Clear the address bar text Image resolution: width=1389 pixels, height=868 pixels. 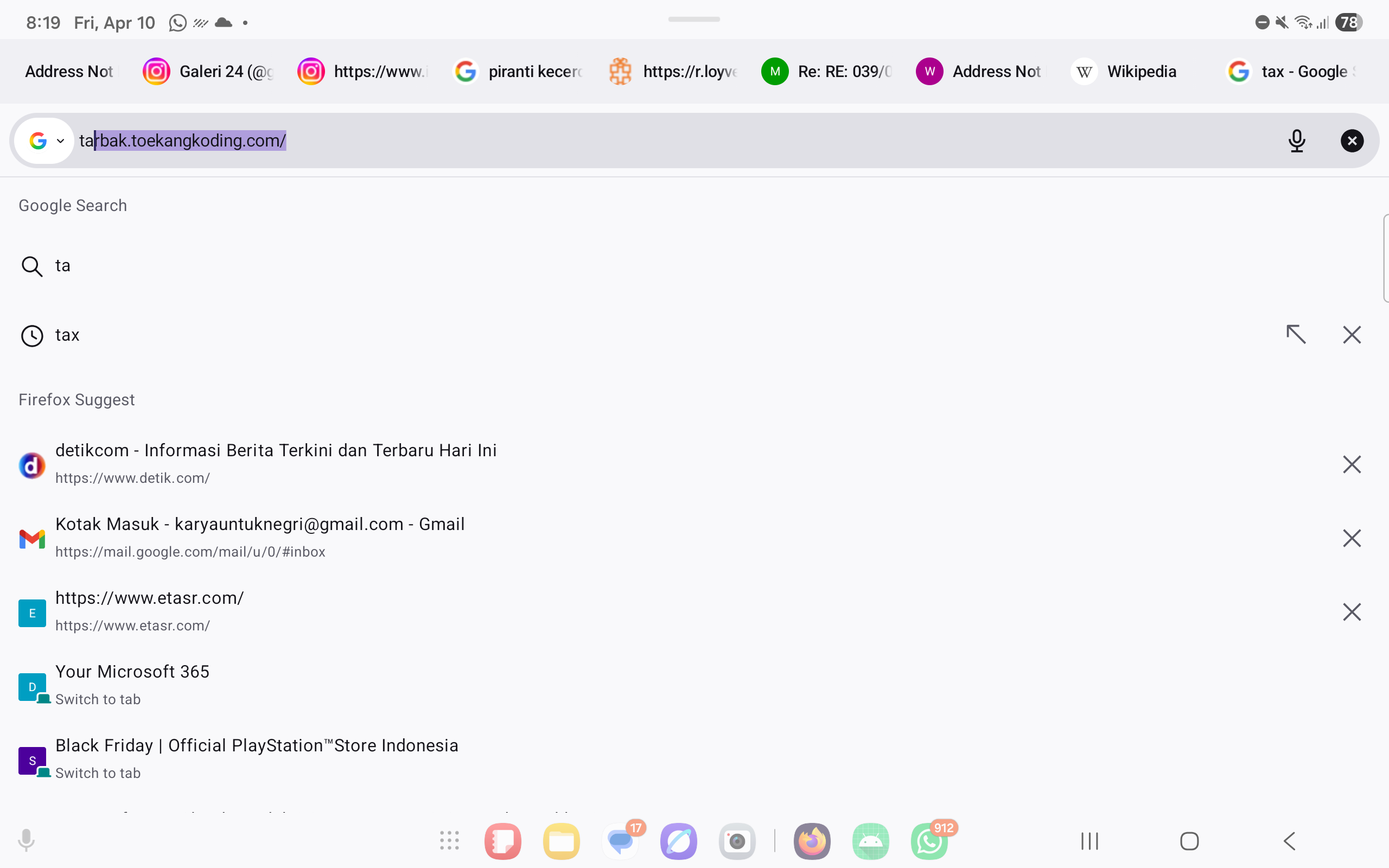(1352, 141)
